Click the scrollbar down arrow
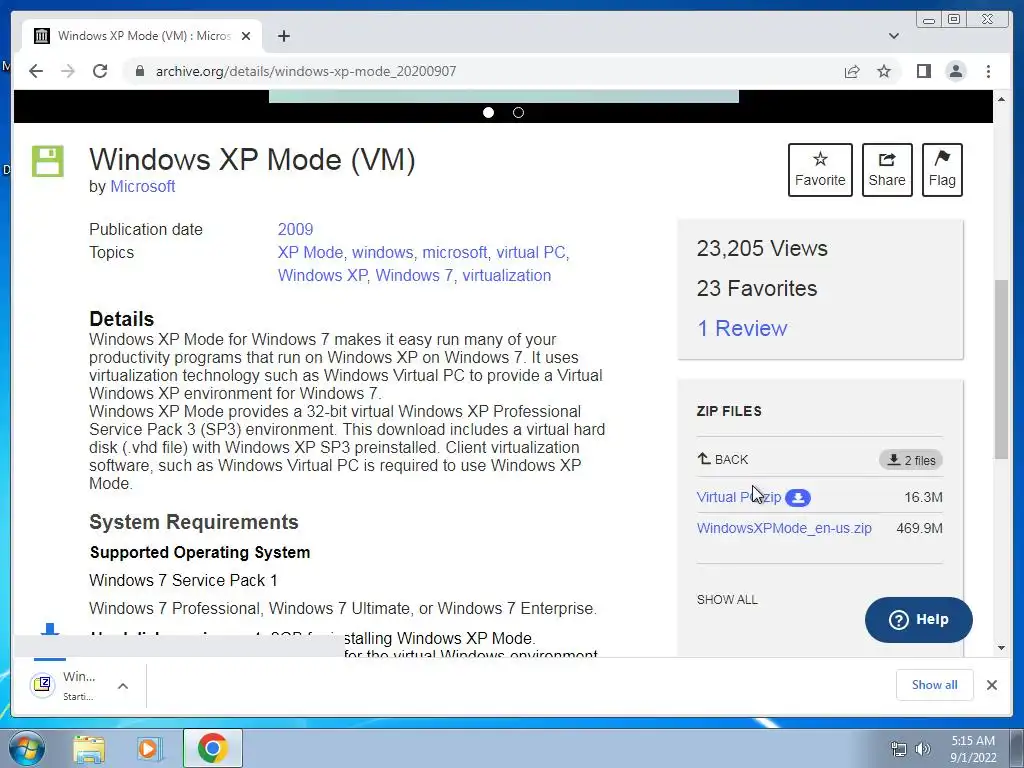This screenshot has height=768, width=1024. point(1001,648)
